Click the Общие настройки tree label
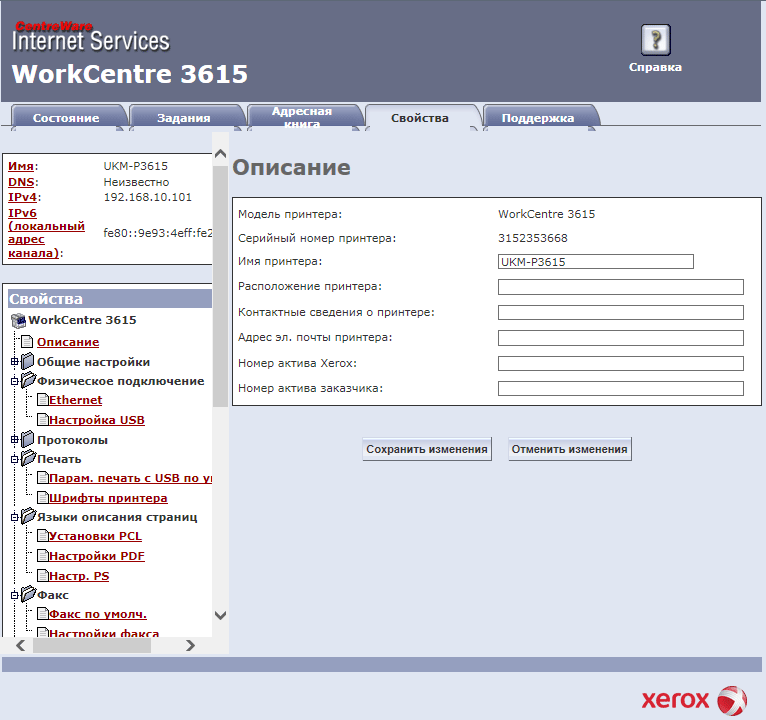The image size is (766, 720). 93,362
